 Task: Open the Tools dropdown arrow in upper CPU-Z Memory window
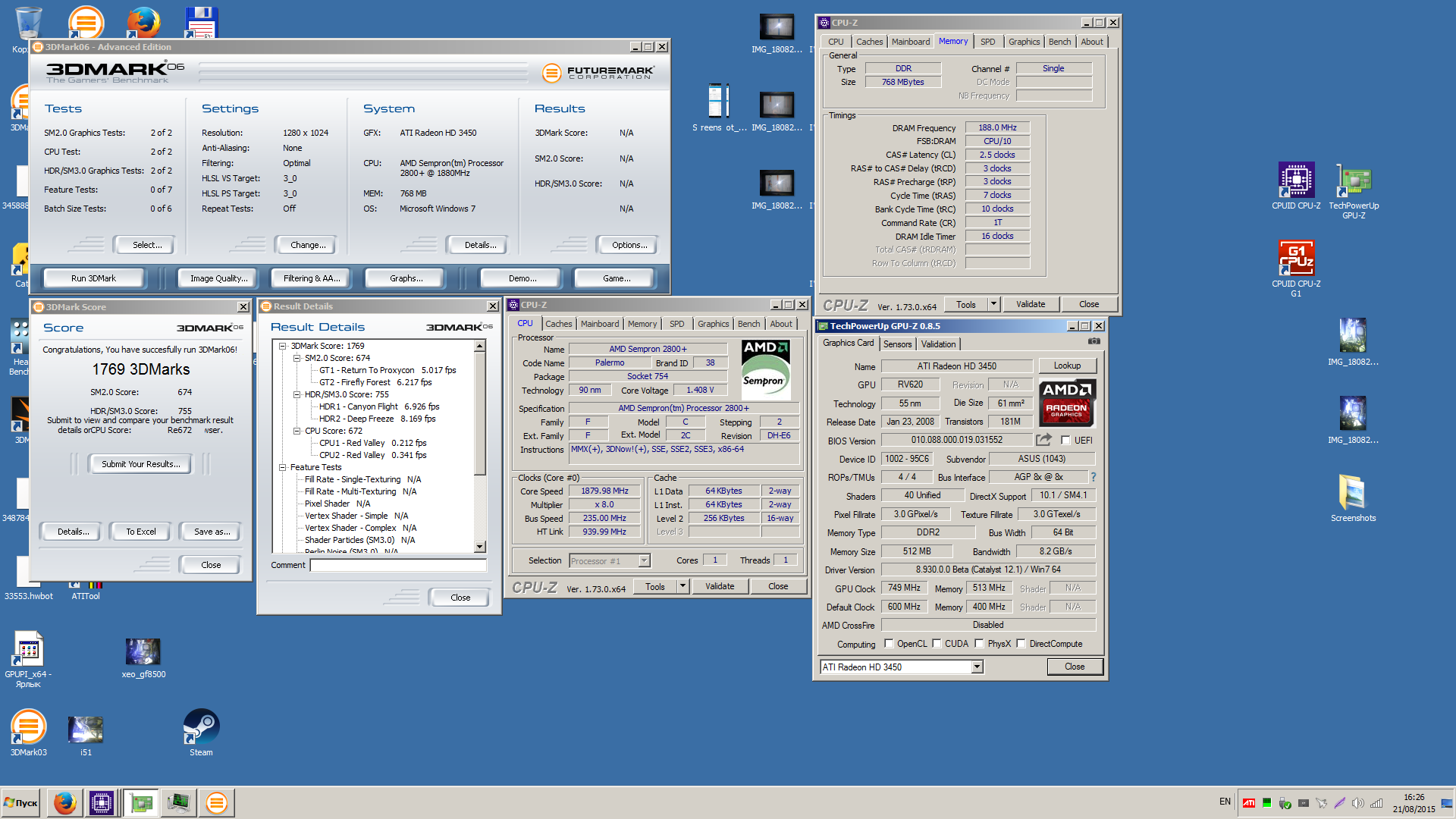coord(993,303)
